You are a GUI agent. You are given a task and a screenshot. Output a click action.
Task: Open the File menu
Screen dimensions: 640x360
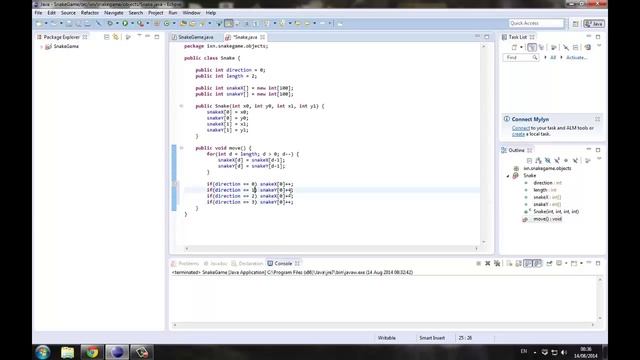point(38,13)
